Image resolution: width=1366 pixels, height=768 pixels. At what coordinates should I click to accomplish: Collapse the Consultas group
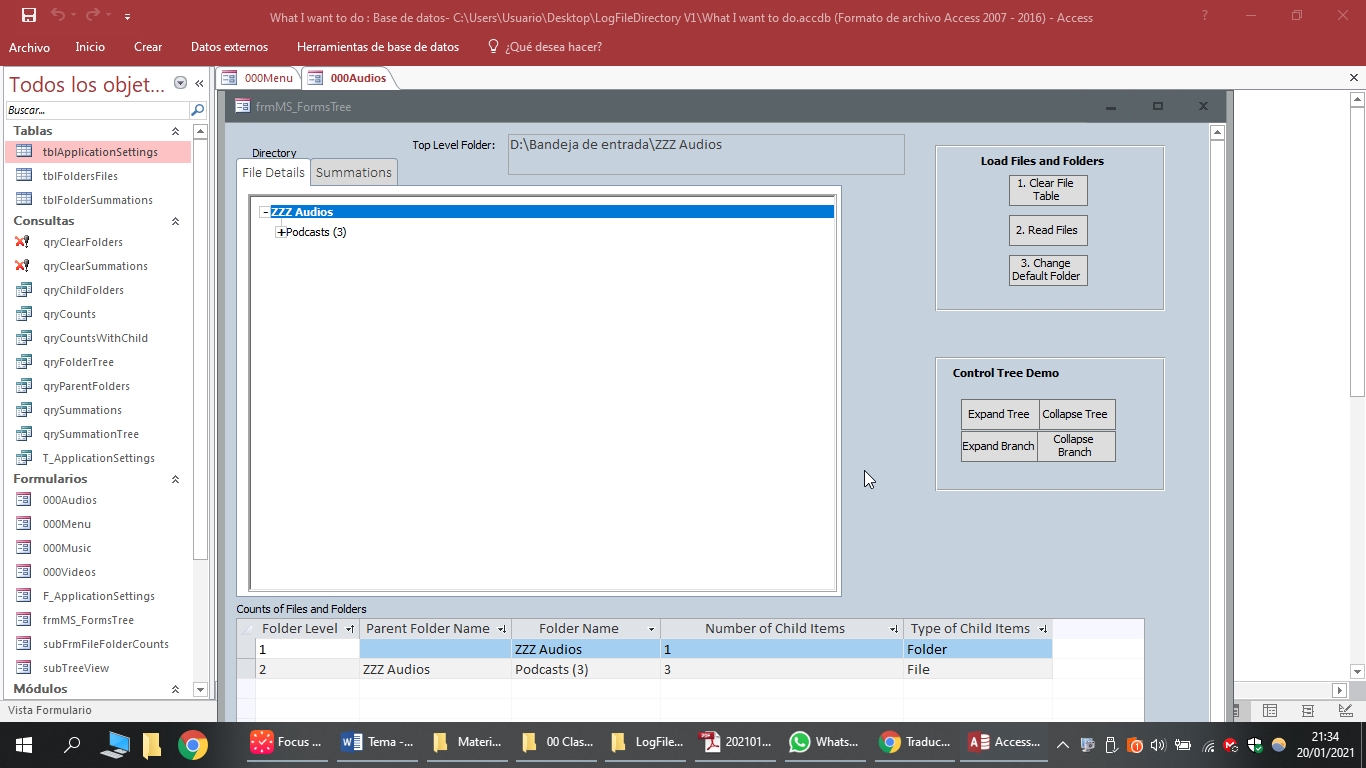coord(175,221)
